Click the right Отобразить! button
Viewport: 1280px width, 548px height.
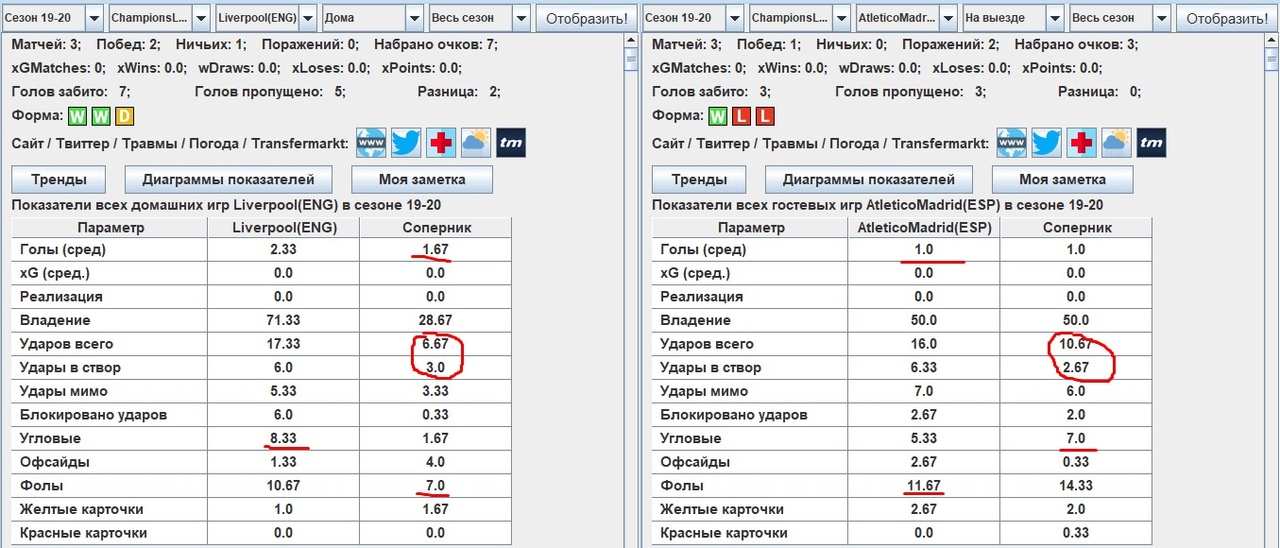(1226, 18)
